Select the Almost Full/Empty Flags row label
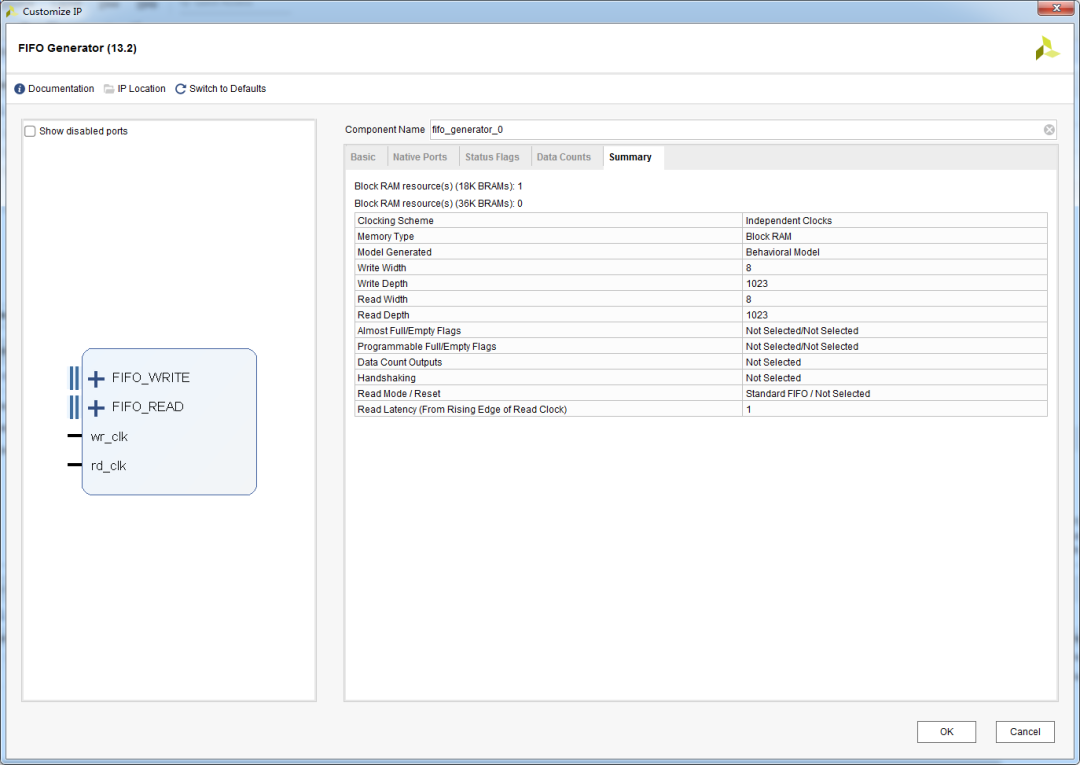The image size is (1080, 765). (x=409, y=331)
